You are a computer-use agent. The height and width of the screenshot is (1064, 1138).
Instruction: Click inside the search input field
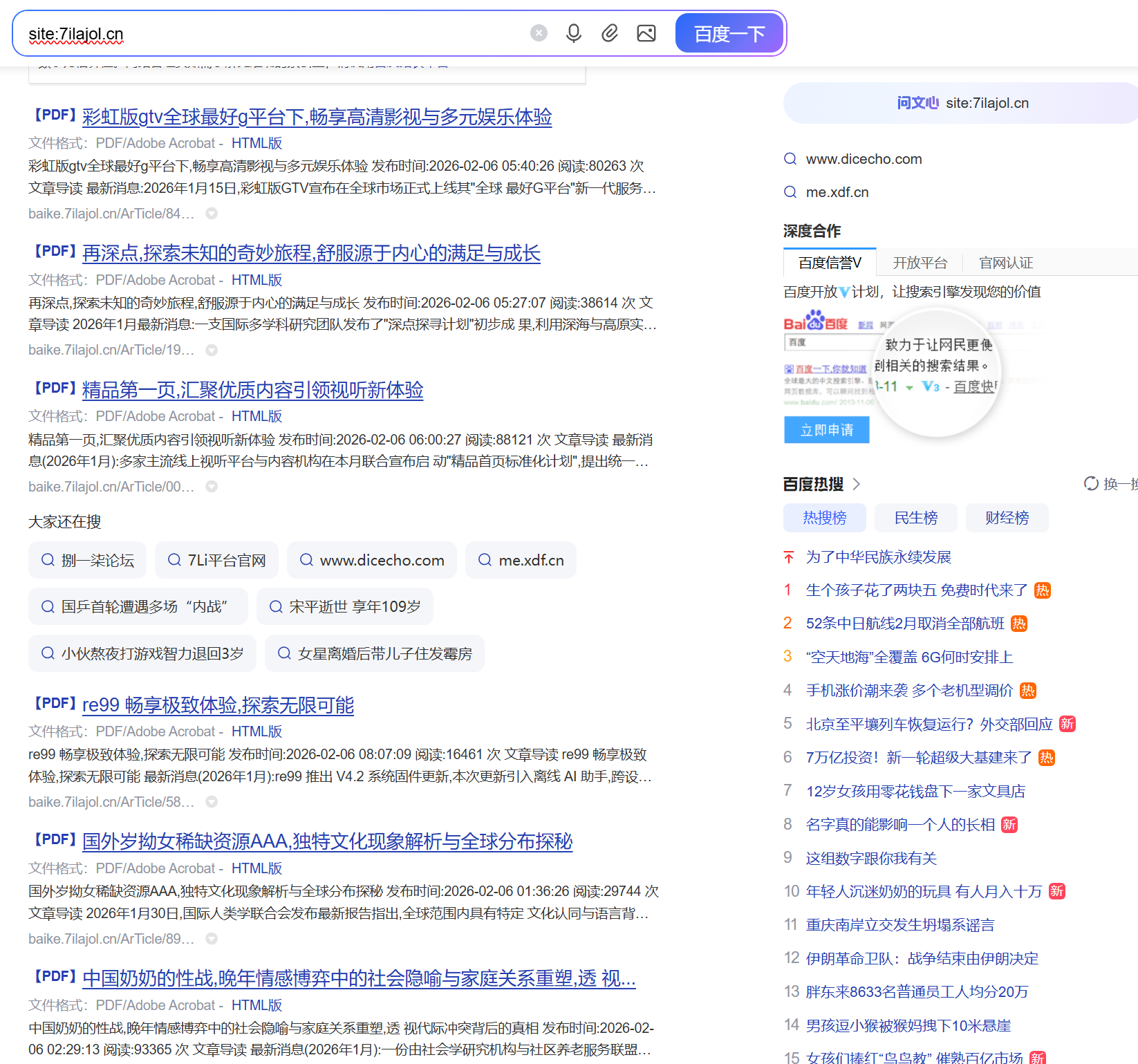(x=277, y=32)
